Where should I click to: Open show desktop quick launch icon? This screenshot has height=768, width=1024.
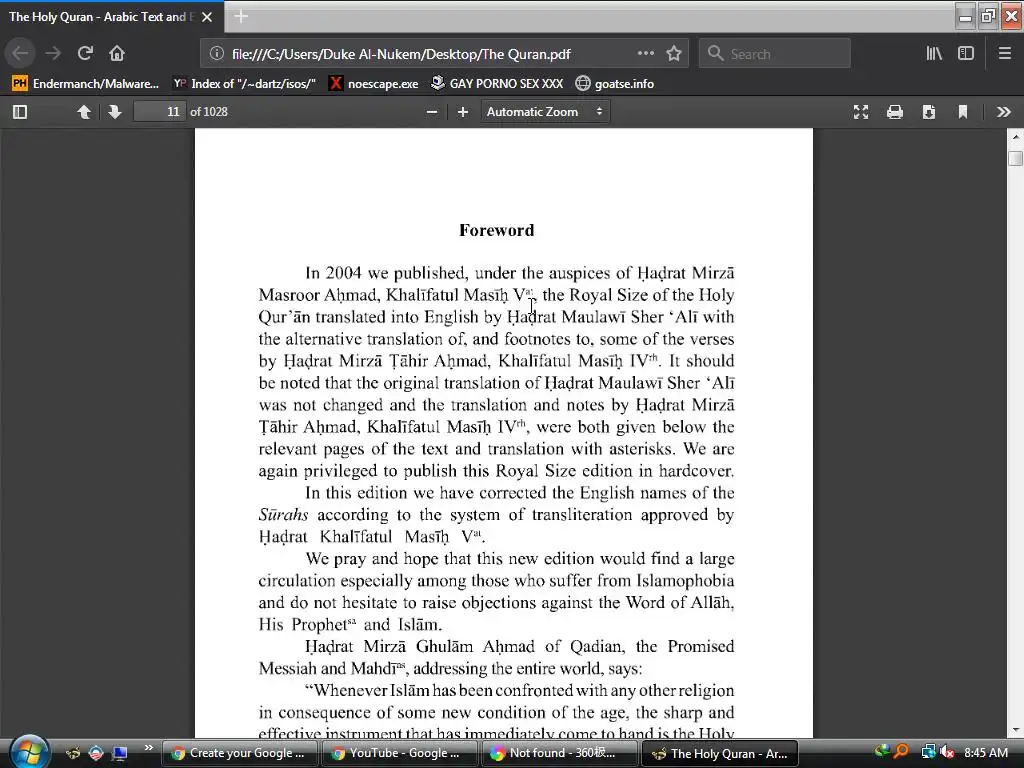click(120, 753)
